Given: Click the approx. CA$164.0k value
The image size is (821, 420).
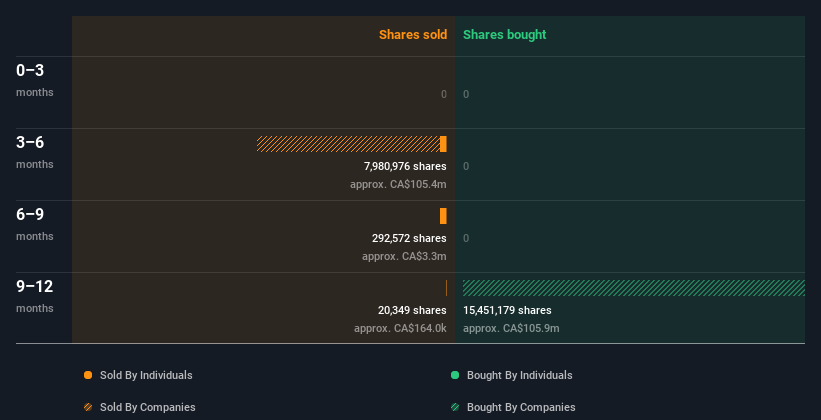Looking at the screenshot, I should coord(400,328).
